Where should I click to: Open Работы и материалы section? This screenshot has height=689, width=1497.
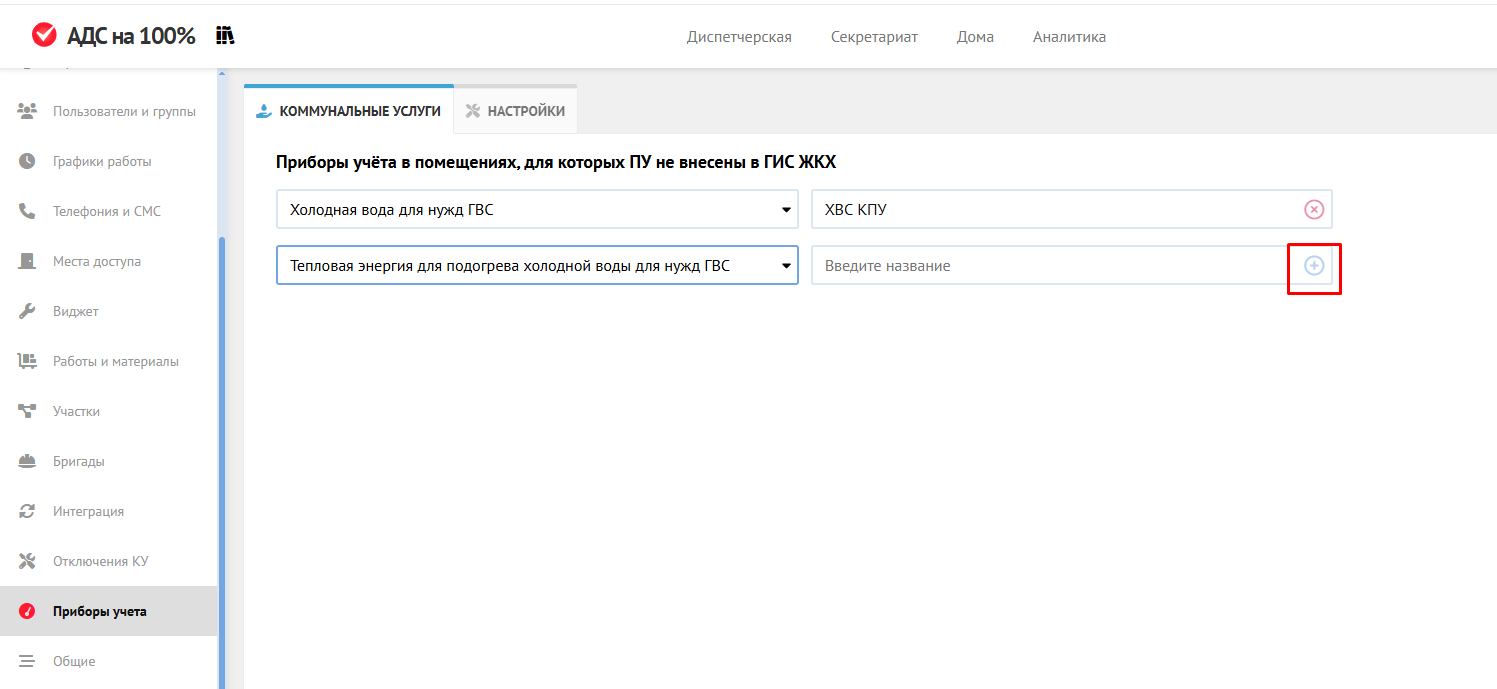pyautogui.click(x=115, y=361)
